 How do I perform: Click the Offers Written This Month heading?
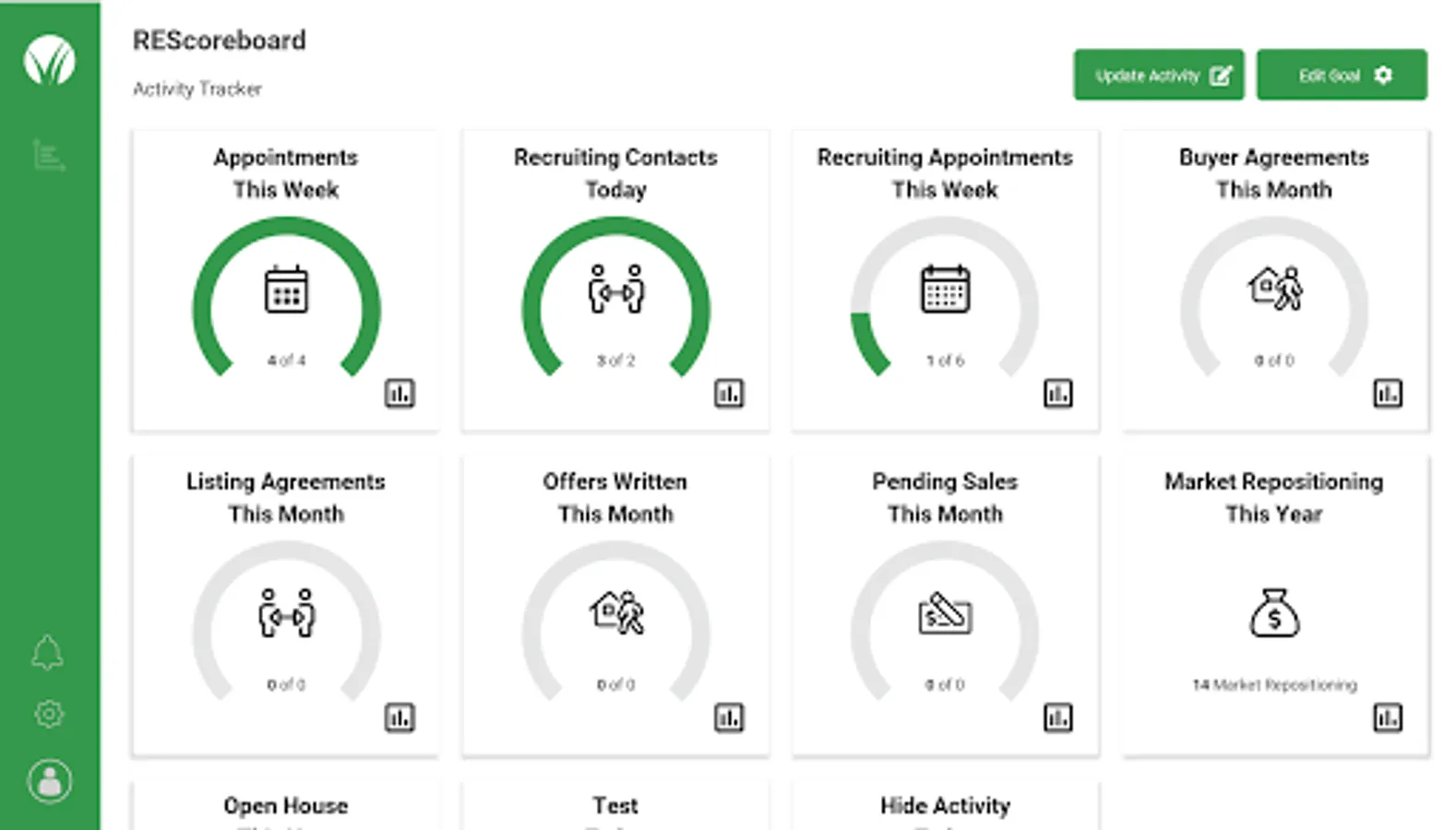[615, 498]
